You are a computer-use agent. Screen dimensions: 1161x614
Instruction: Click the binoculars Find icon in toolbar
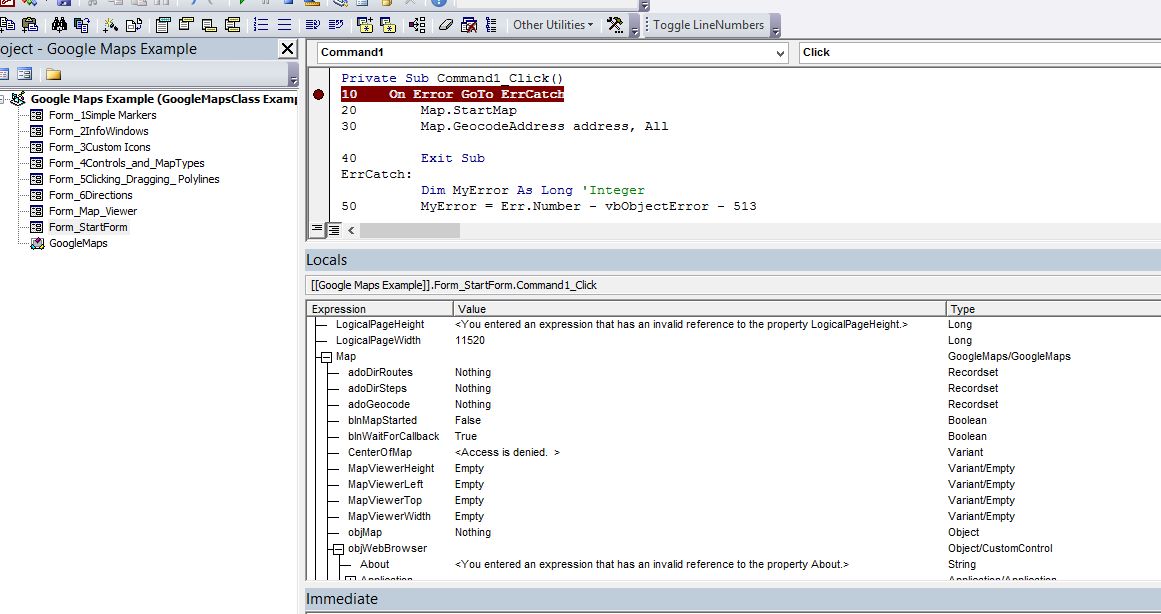pyautogui.click(x=59, y=25)
